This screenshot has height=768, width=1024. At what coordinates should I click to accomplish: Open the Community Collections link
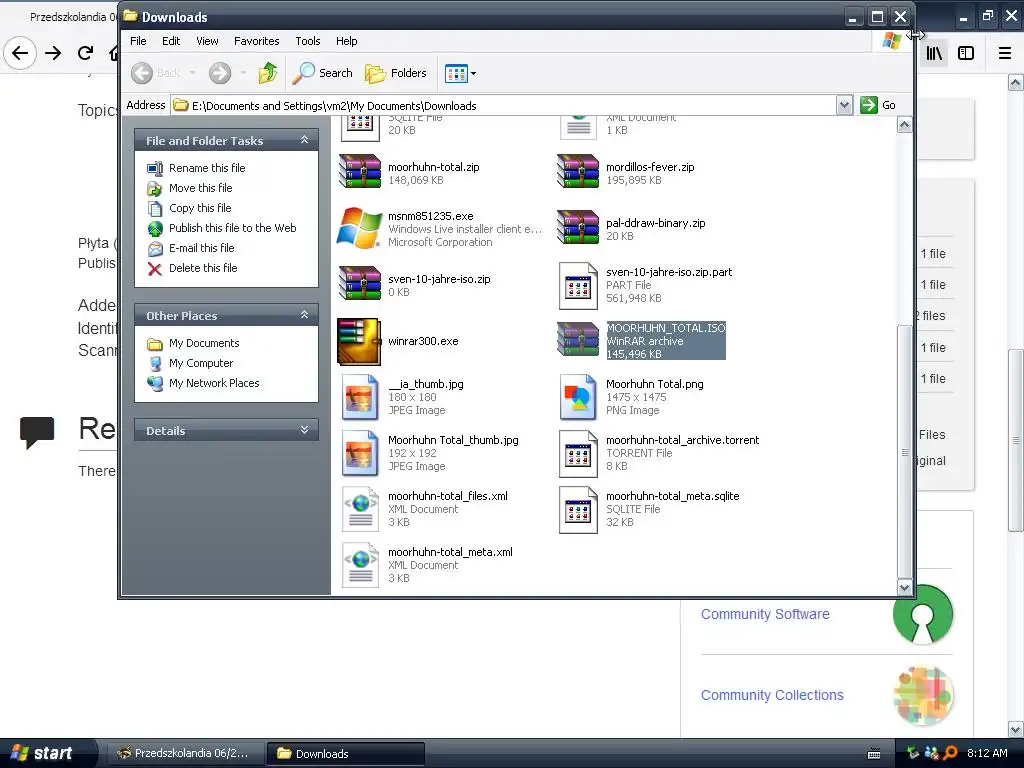point(772,695)
